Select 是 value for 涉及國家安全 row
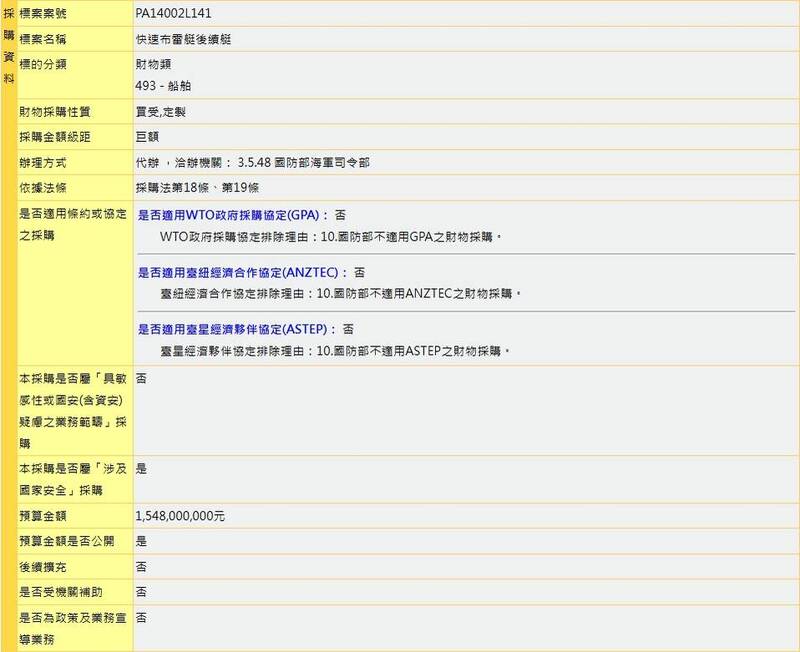The height and width of the screenshot is (652, 800). coord(141,468)
